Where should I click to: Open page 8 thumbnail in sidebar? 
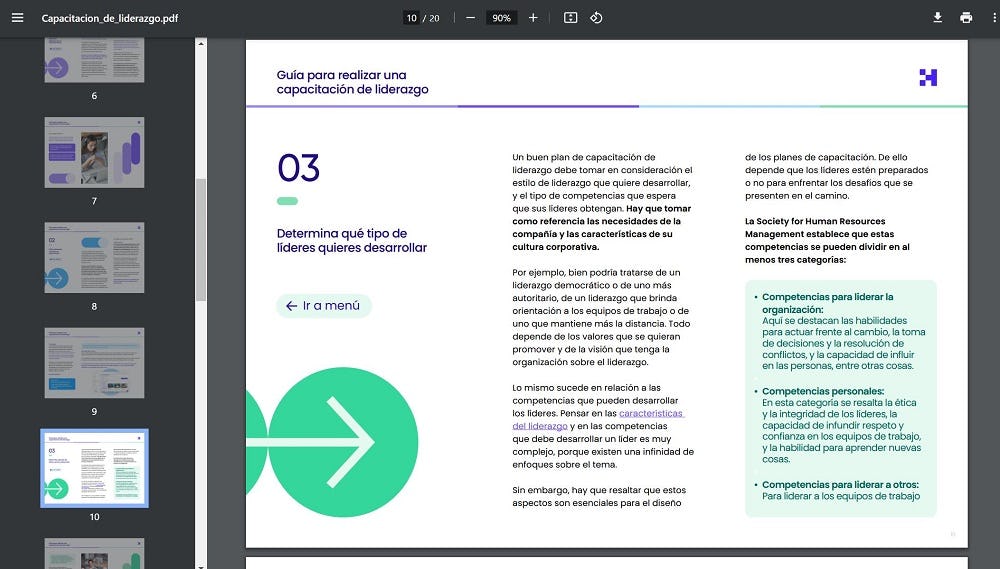[x=94, y=257]
